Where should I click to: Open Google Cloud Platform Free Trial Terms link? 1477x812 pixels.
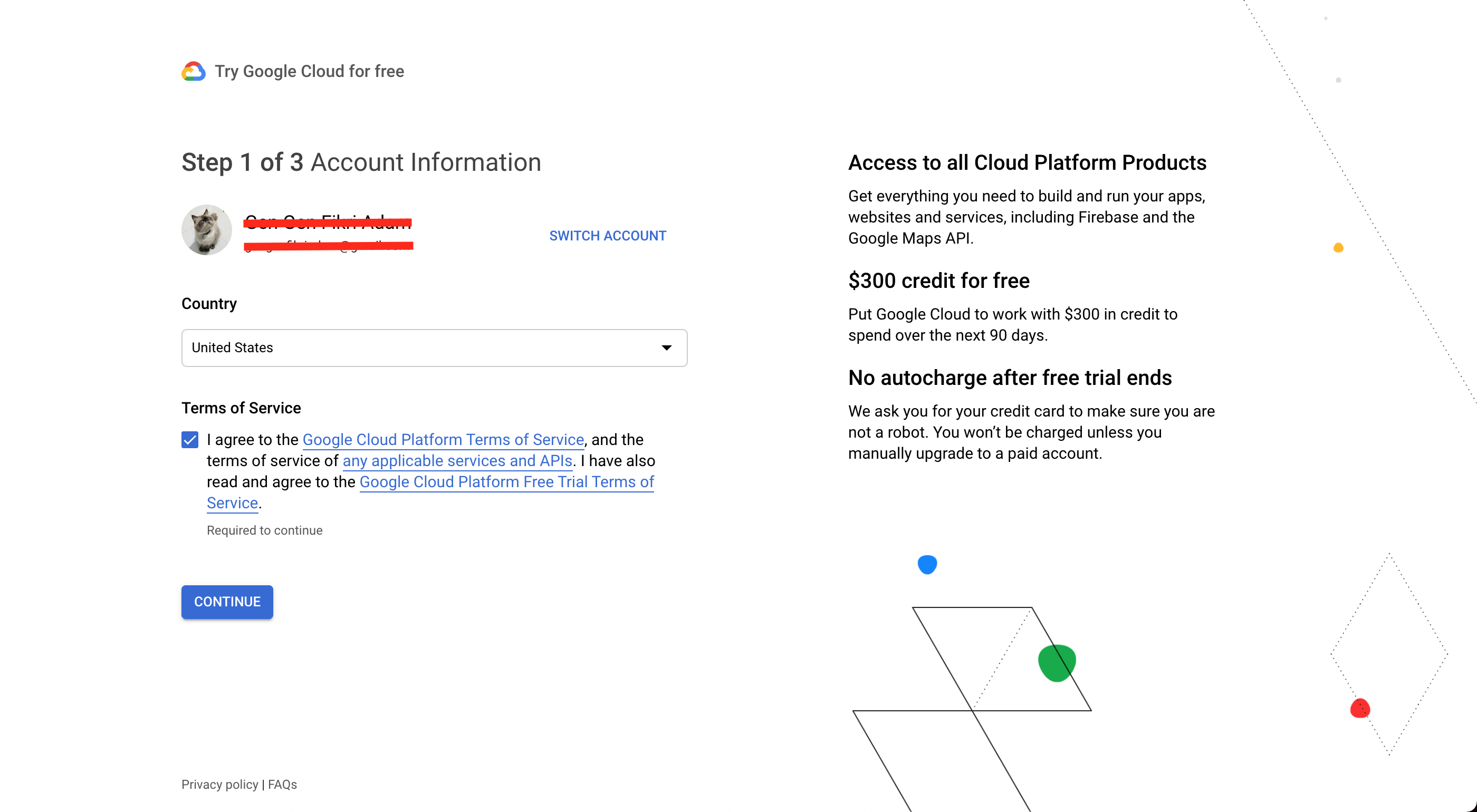pos(506,482)
